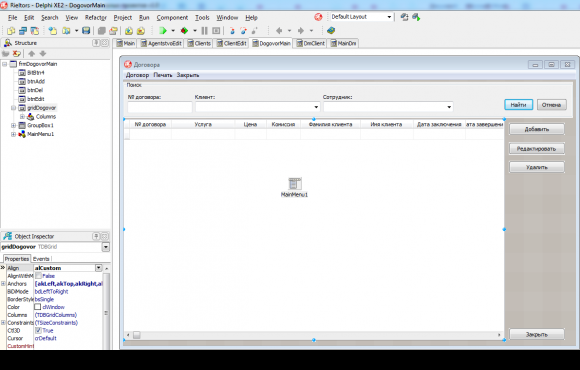Open the Component menu
Image resolution: width=580 pixels, height=370 pixels.
[x=172, y=18]
